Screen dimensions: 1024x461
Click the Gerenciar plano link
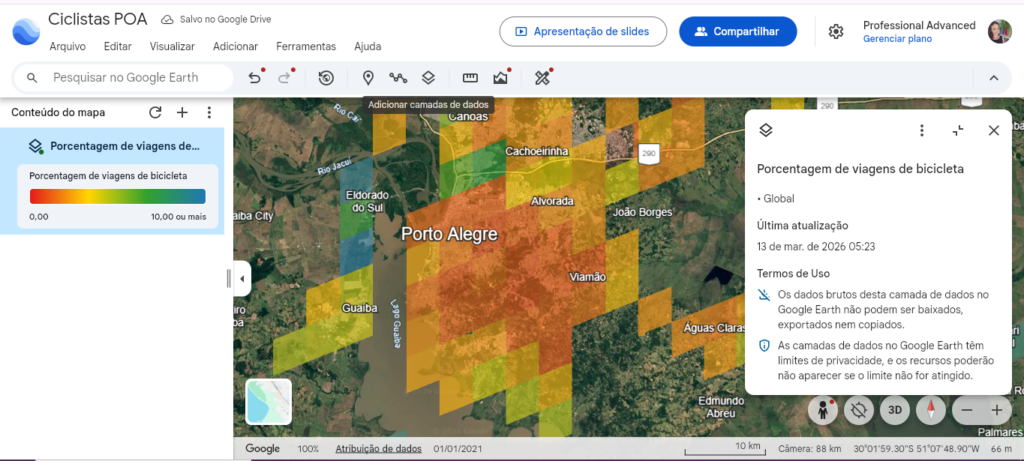click(x=897, y=39)
